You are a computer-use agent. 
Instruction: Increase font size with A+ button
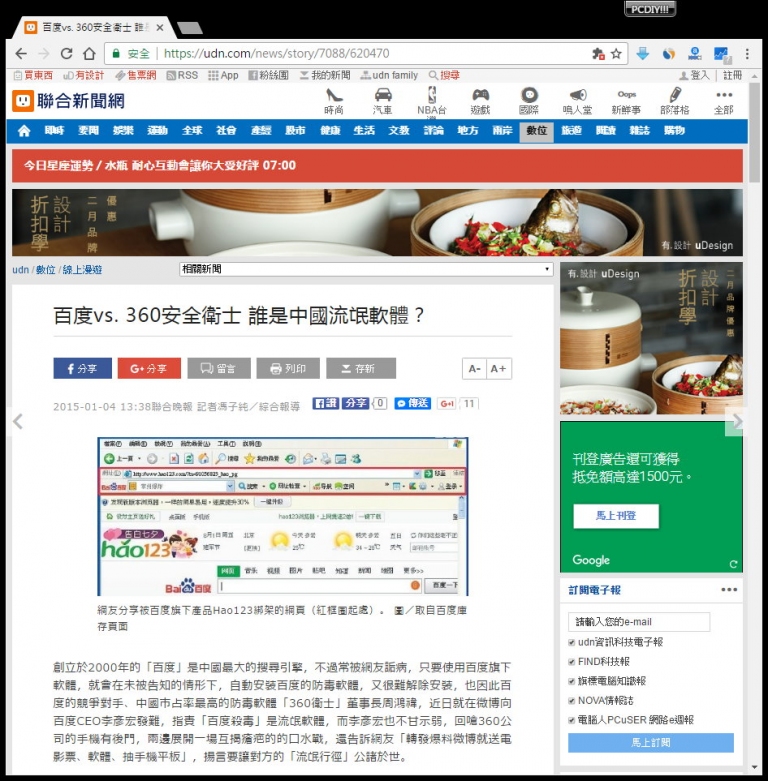click(x=499, y=369)
